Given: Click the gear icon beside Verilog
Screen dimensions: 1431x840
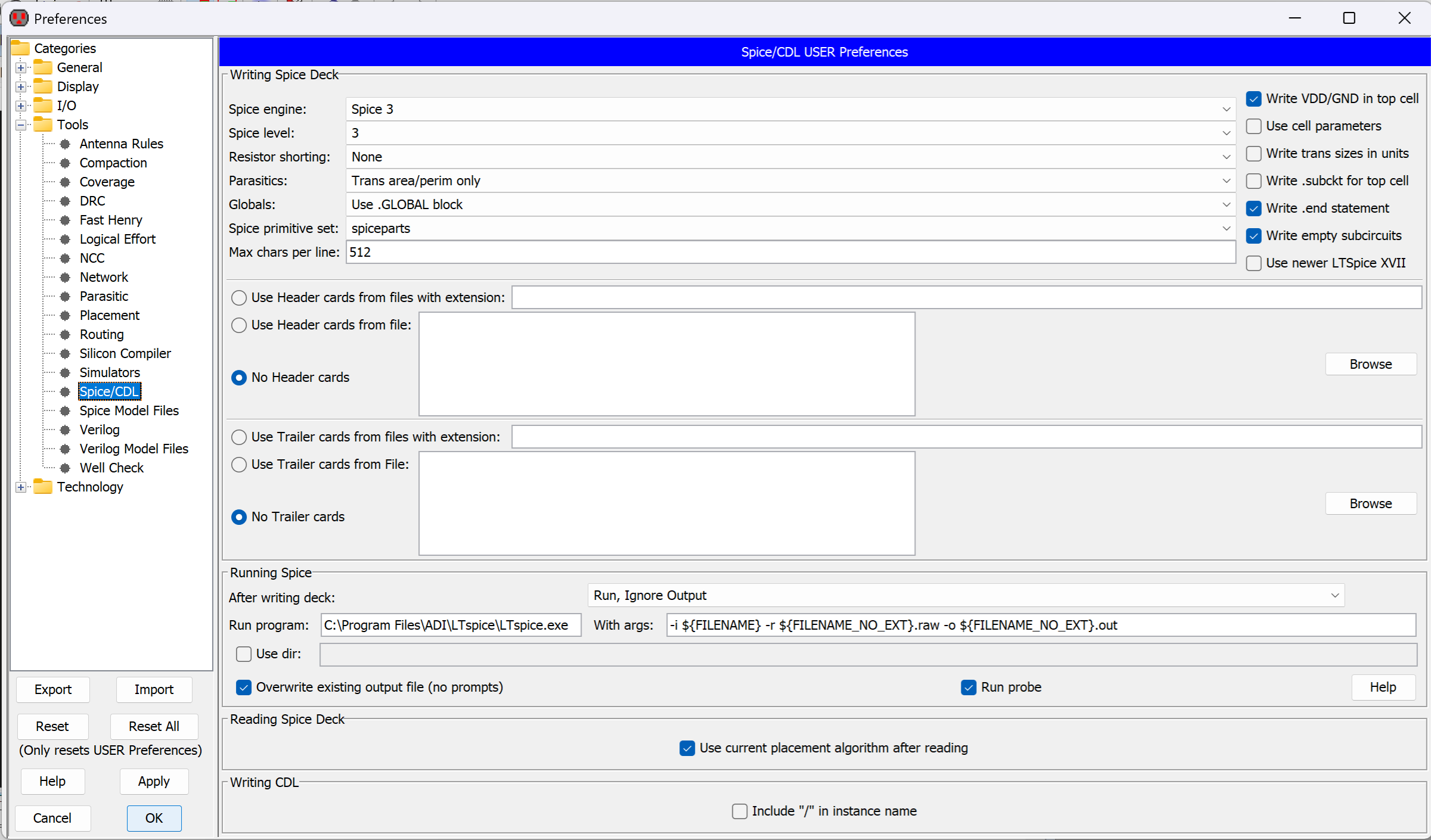Looking at the screenshot, I should tap(66, 430).
